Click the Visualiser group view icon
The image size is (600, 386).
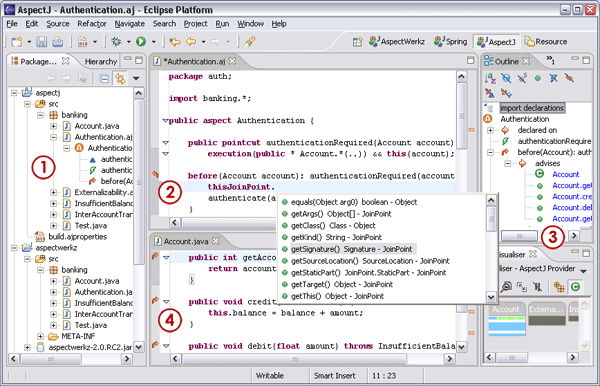(x=559, y=287)
